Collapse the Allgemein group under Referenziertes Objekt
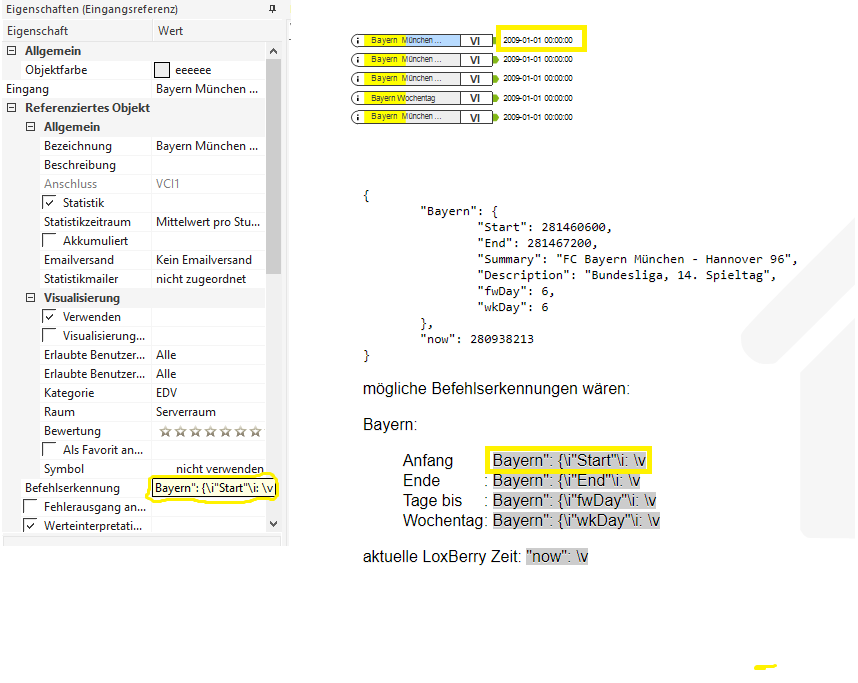 tap(31, 127)
